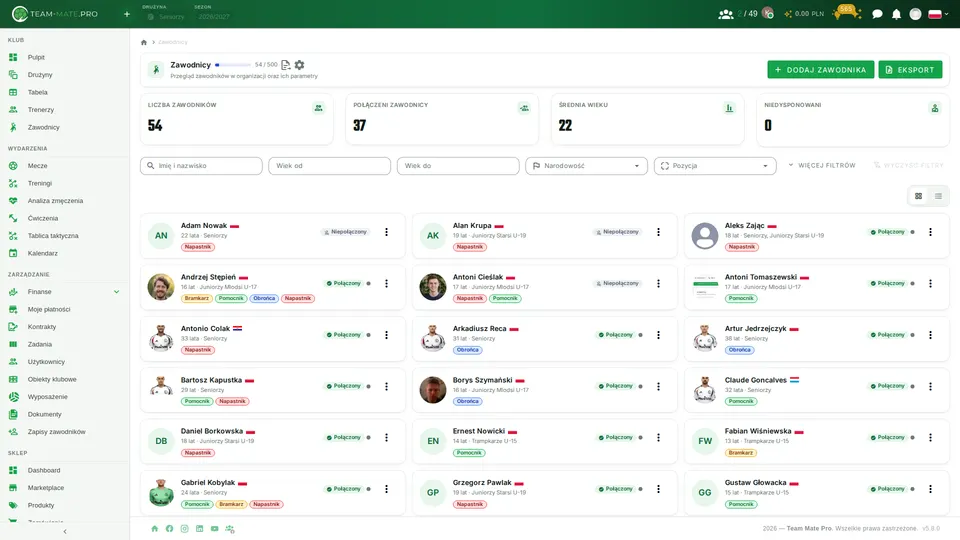Open the user avatar menu
This screenshot has width=960, height=540.
pyautogui.click(x=915, y=13)
